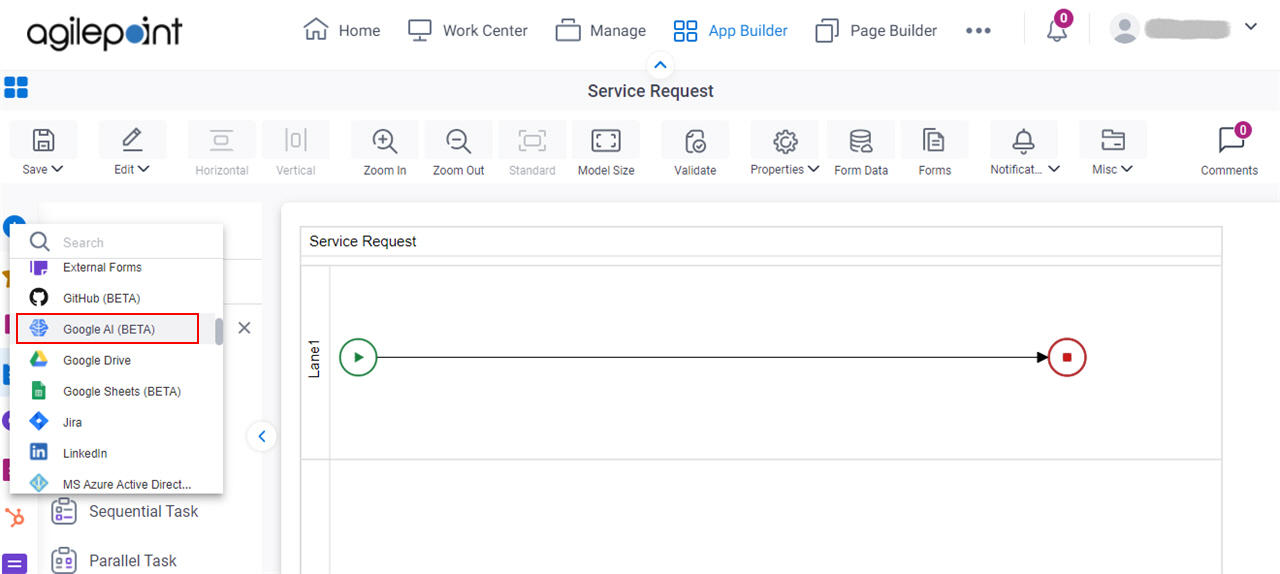Fit to Model Size
The height and width of the screenshot is (574, 1280).
[606, 140]
